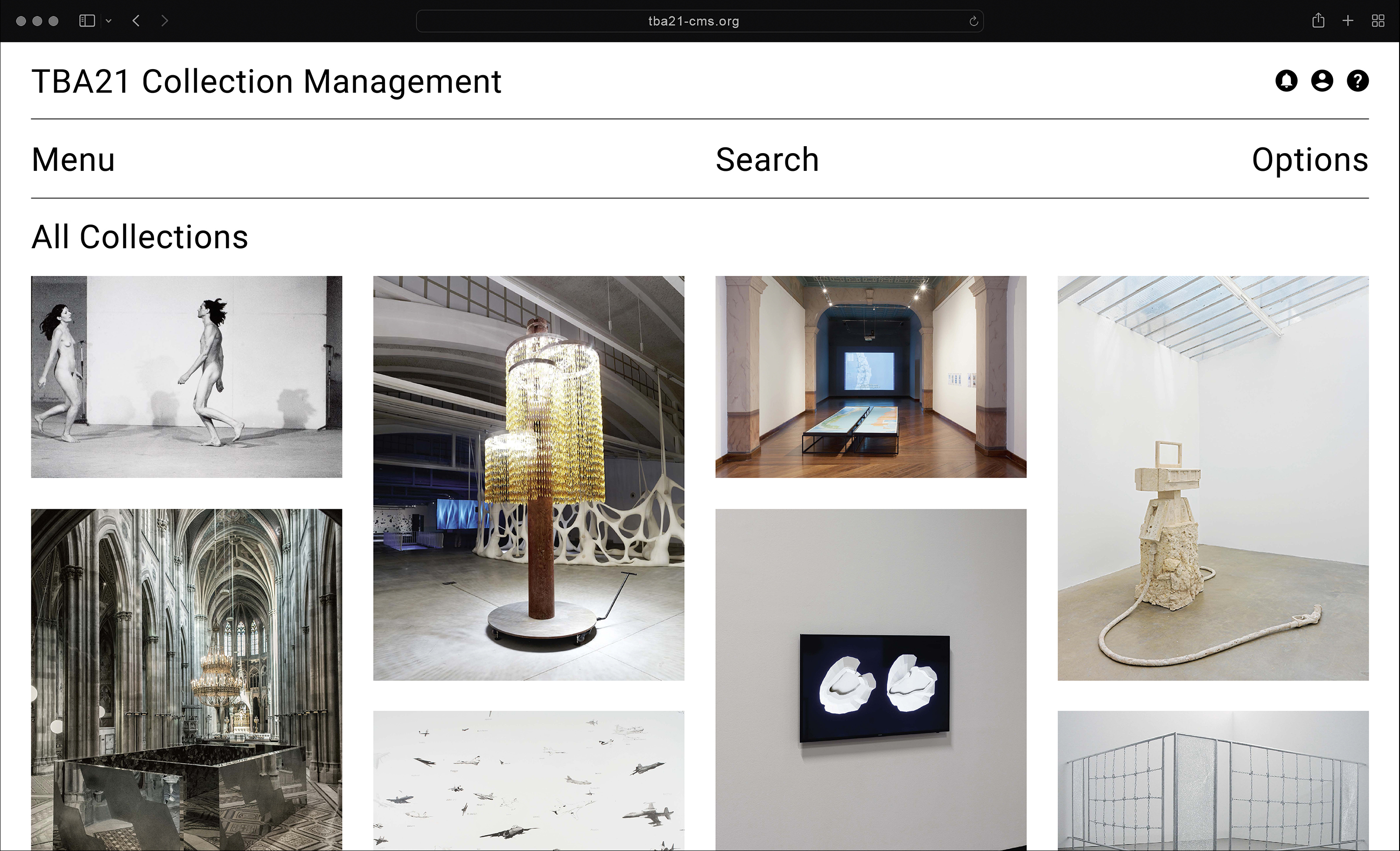Click the tba21-cms.org address bar
Image resolution: width=1400 pixels, height=851 pixels.
click(700, 21)
